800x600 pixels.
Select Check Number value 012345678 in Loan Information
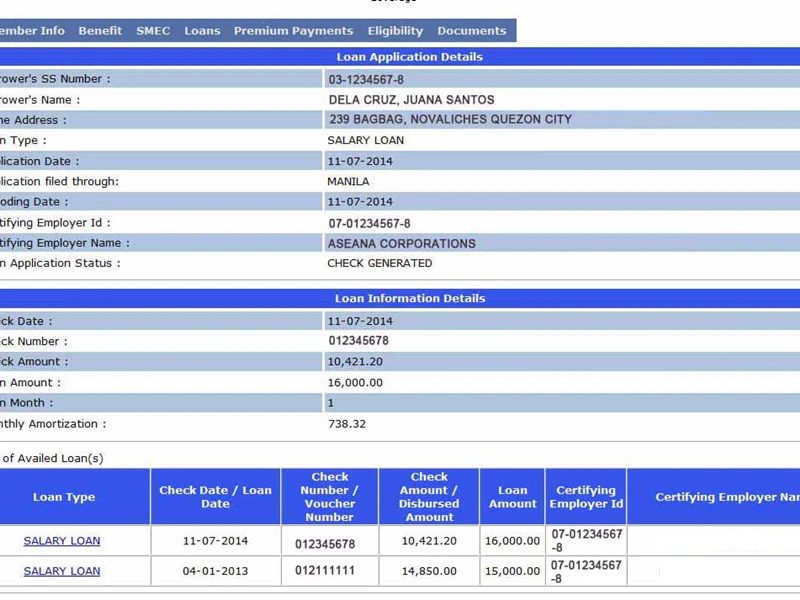358,340
